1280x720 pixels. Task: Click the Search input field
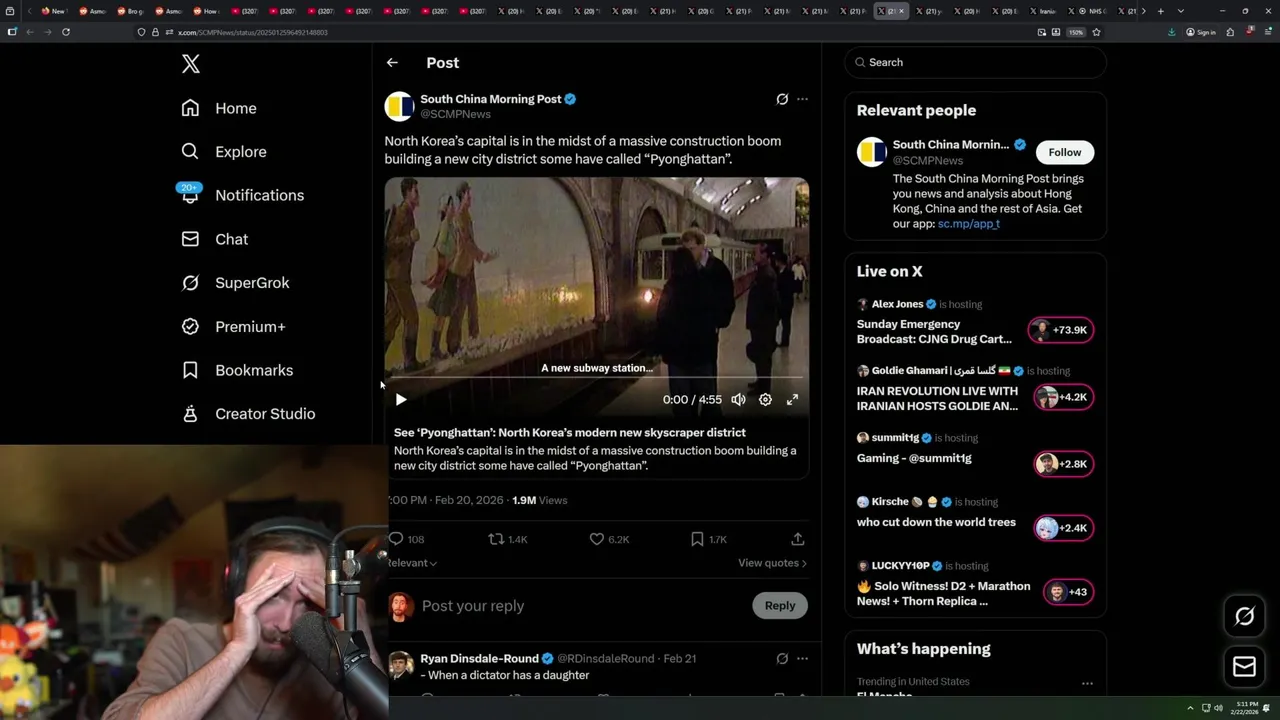tap(980, 62)
